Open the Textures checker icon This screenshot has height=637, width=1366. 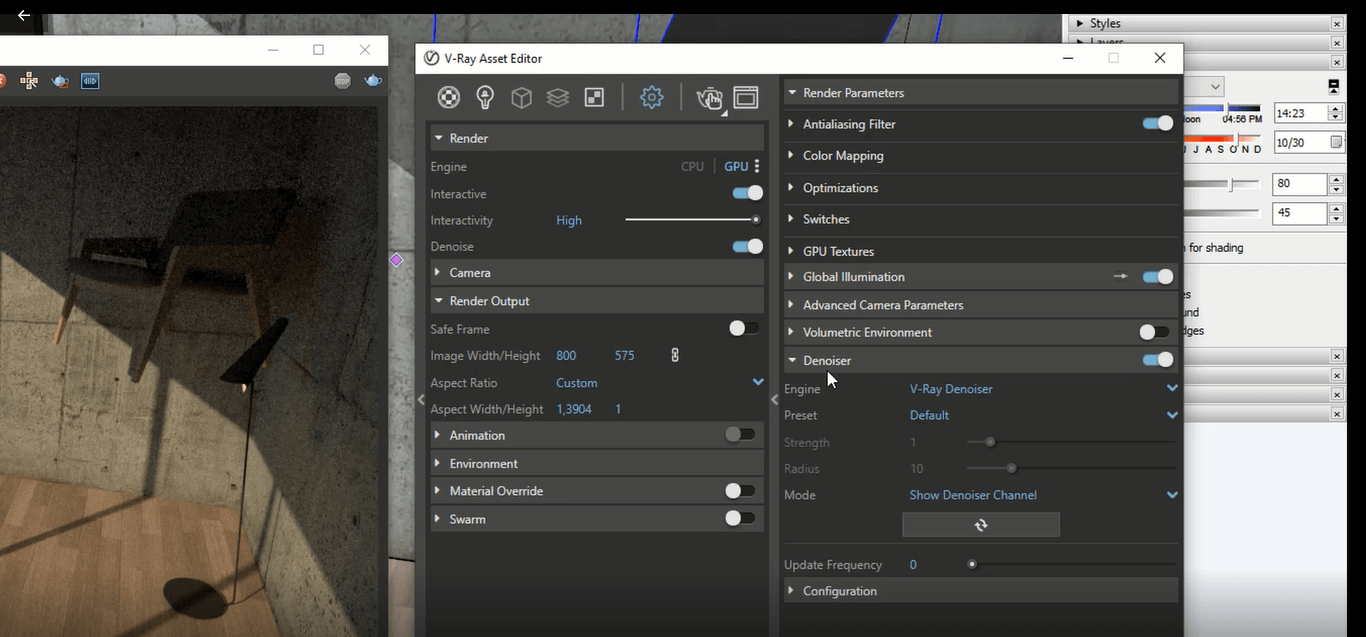pos(594,97)
